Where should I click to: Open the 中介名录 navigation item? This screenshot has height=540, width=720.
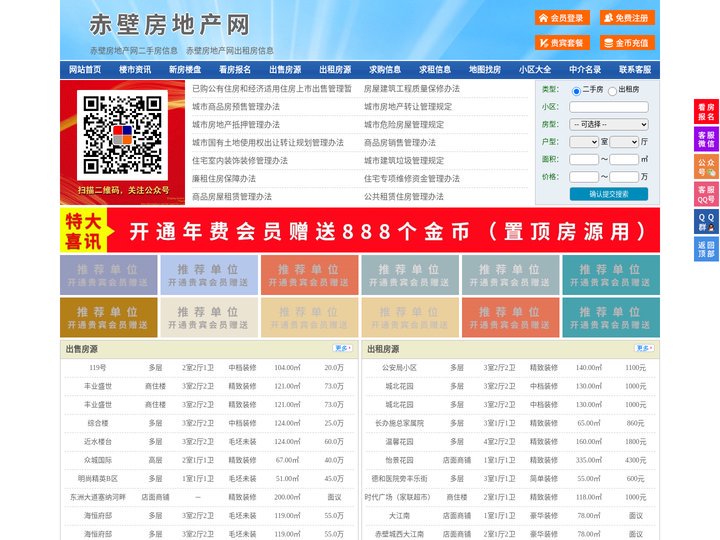(585, 70)
